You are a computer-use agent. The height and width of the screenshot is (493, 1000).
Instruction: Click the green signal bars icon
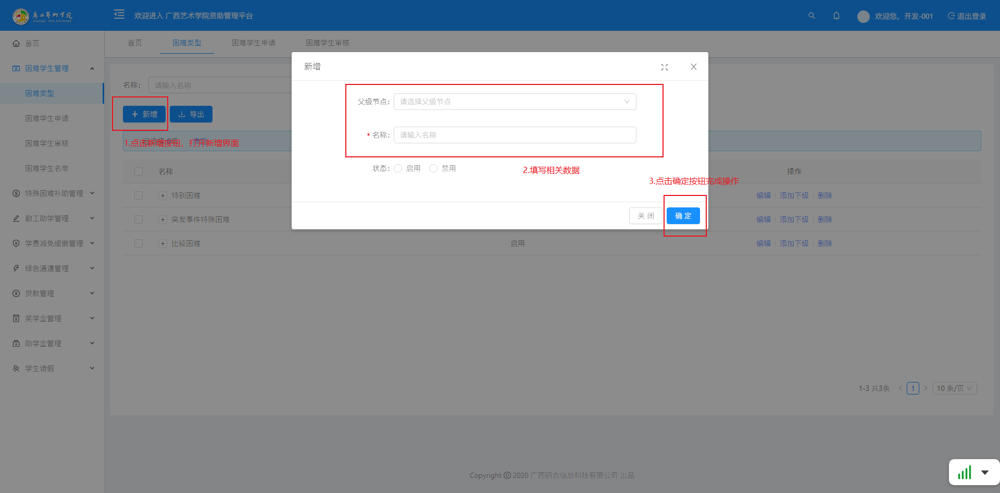click(964, 473)
